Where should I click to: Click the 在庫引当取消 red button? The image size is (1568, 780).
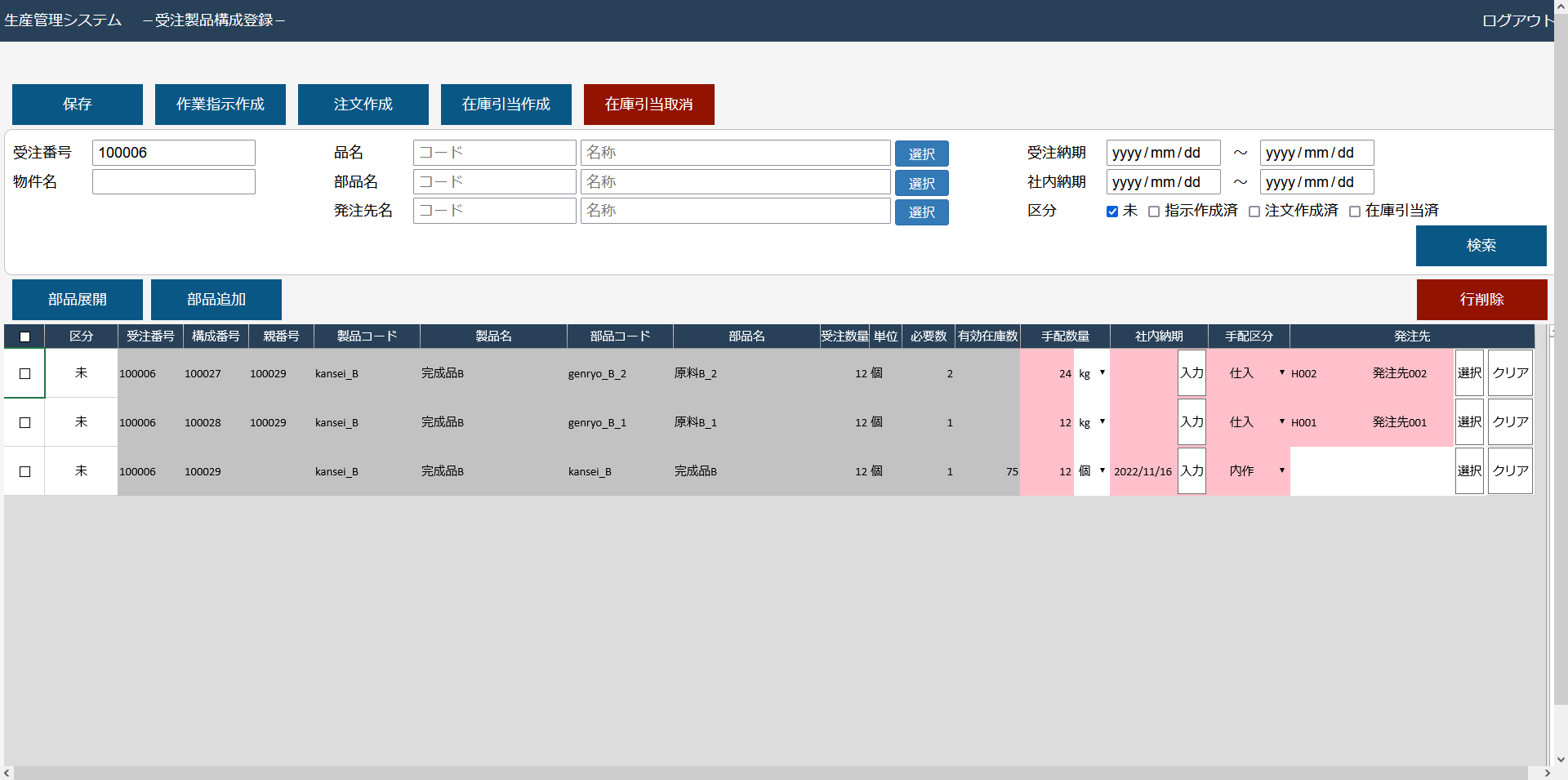[x=648, y=105]
